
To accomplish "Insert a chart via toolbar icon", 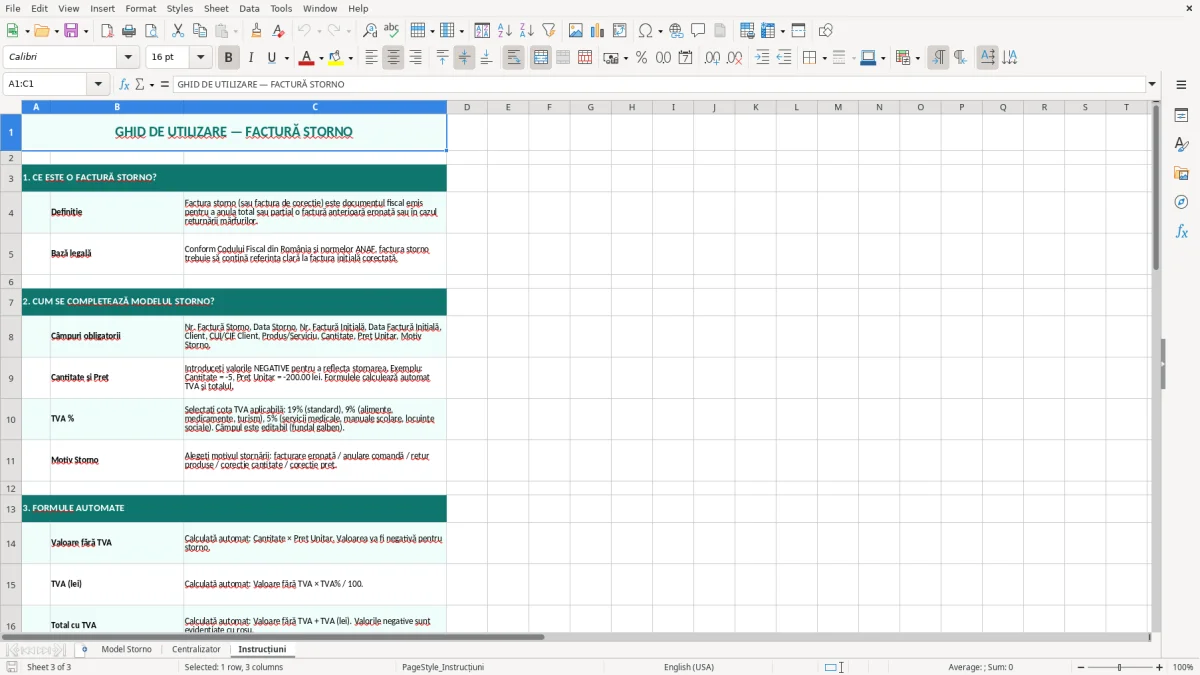I will 598,31.
